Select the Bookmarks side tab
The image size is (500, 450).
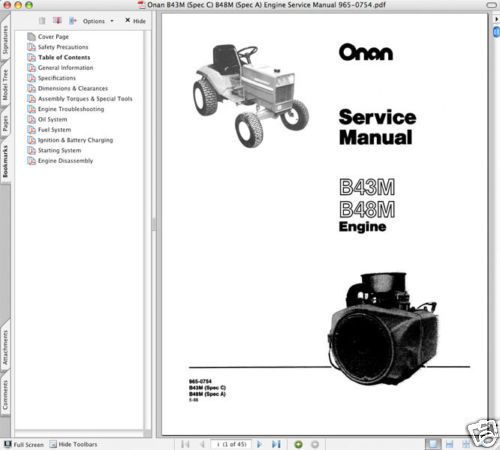[x=5, y=161]
